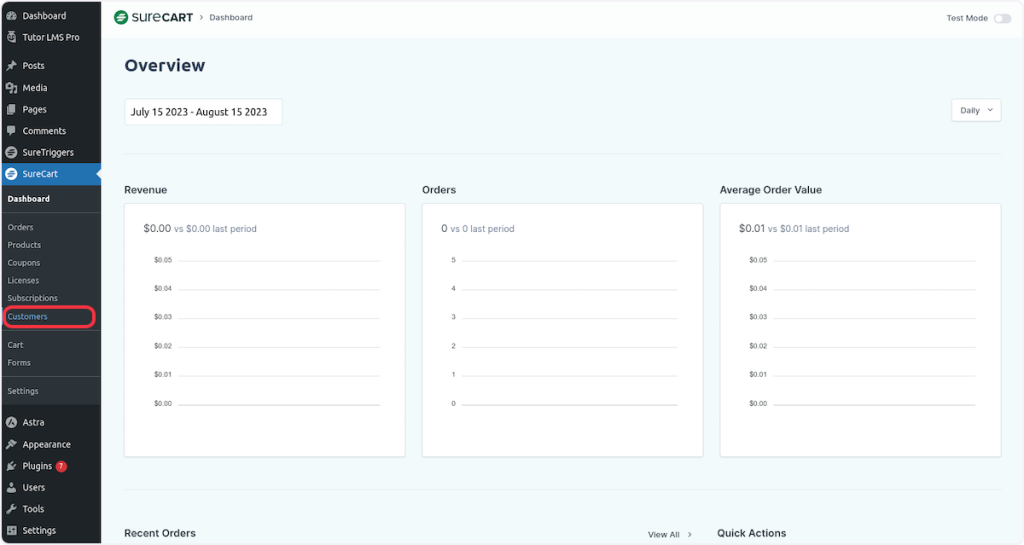Click the Users icon in sidebar
The width and height of the screenshot is (1024, 545).
click(x=12, y=488)
